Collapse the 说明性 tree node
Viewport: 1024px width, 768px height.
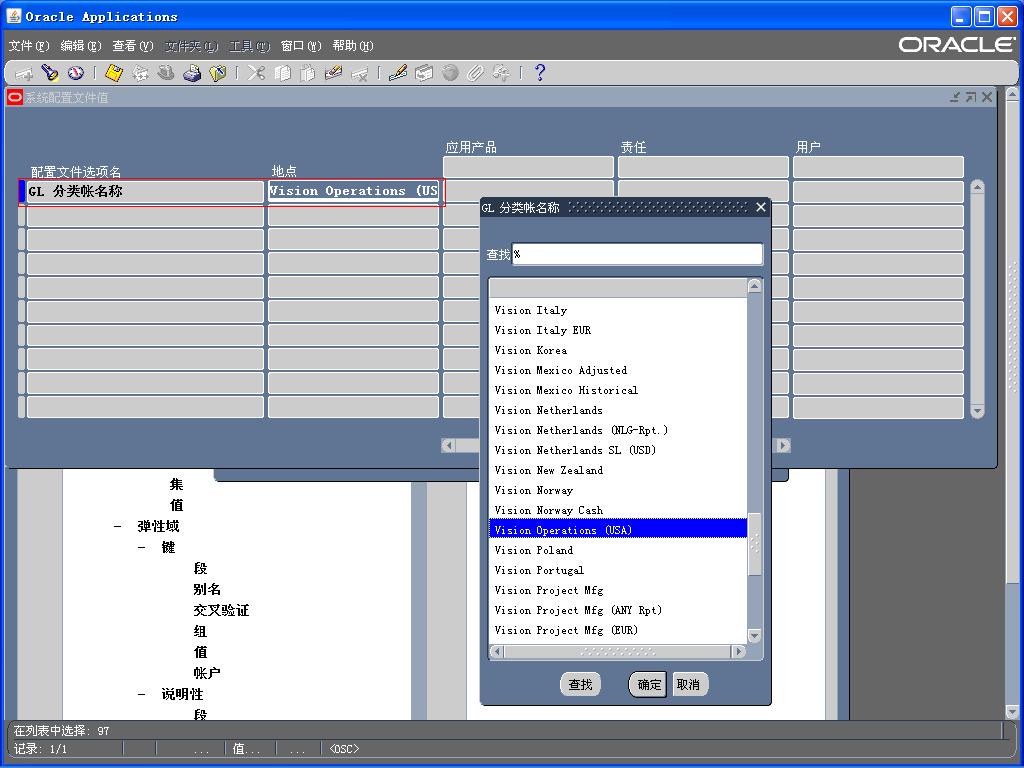142,694
